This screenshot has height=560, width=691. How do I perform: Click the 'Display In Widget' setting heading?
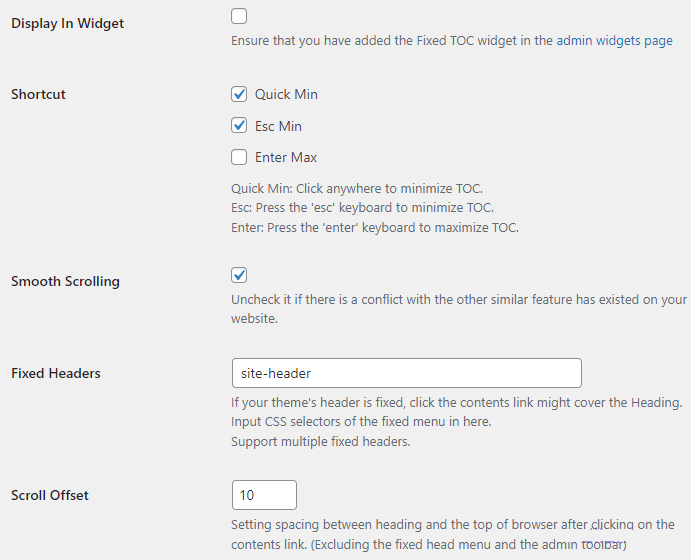pyautogui.click(x=68, y=23)
